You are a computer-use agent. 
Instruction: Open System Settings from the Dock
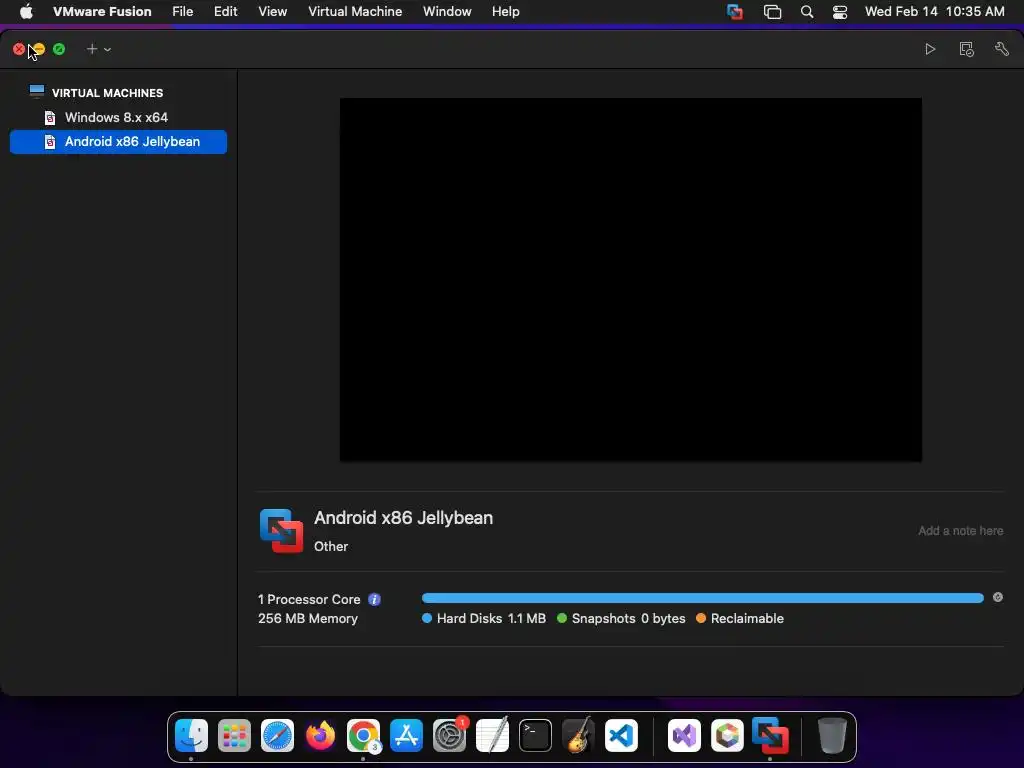(x=449, y=736)
